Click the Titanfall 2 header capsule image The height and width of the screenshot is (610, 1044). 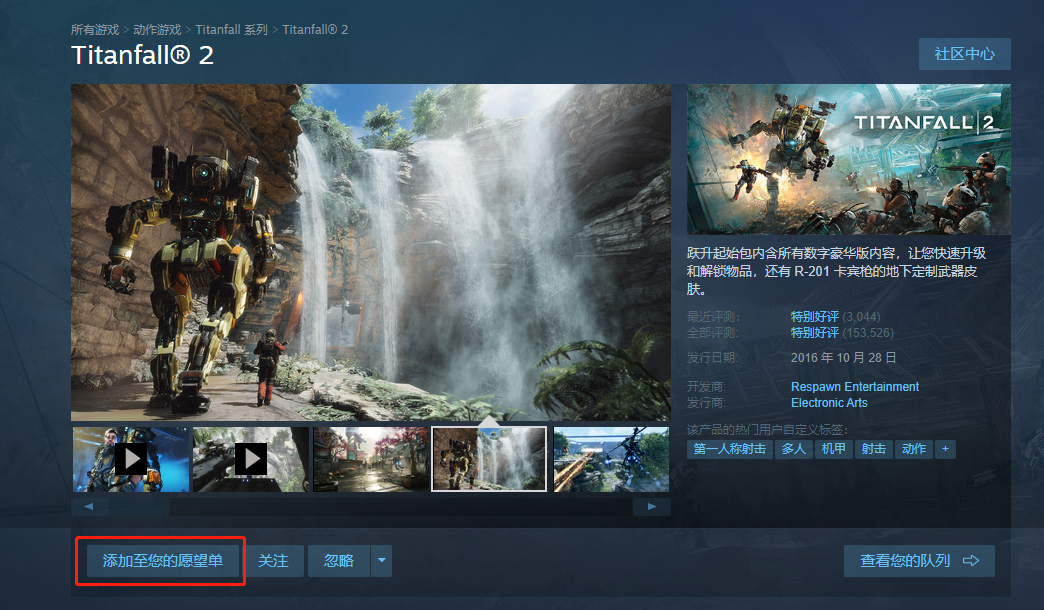(849, 159)
